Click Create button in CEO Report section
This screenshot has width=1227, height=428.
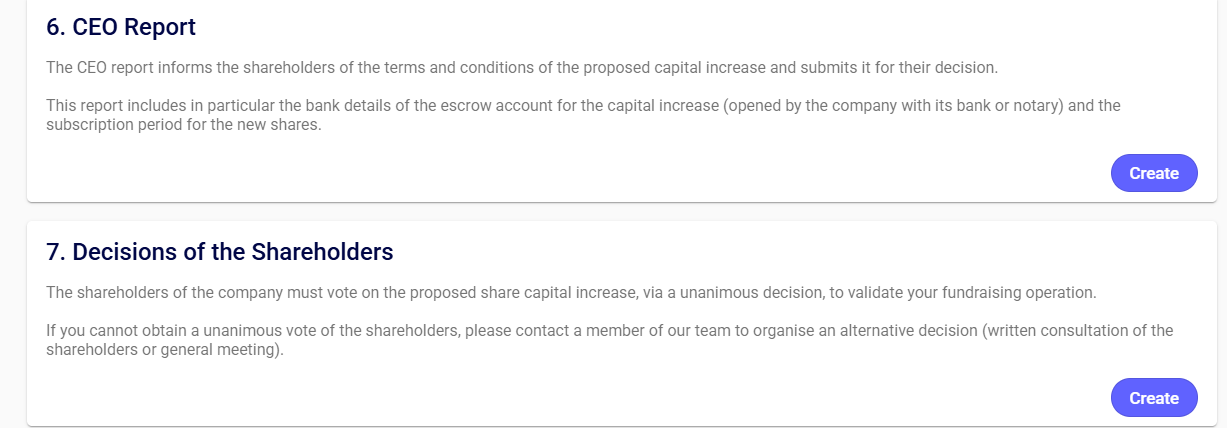(1153, 173)
